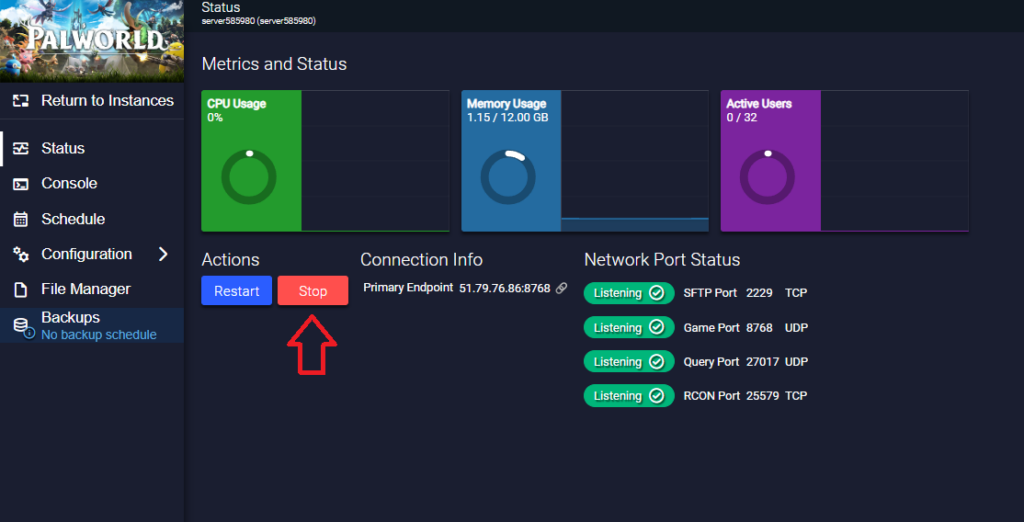Click the Backups database icon
1024x522 pixels.
(20, 326)
